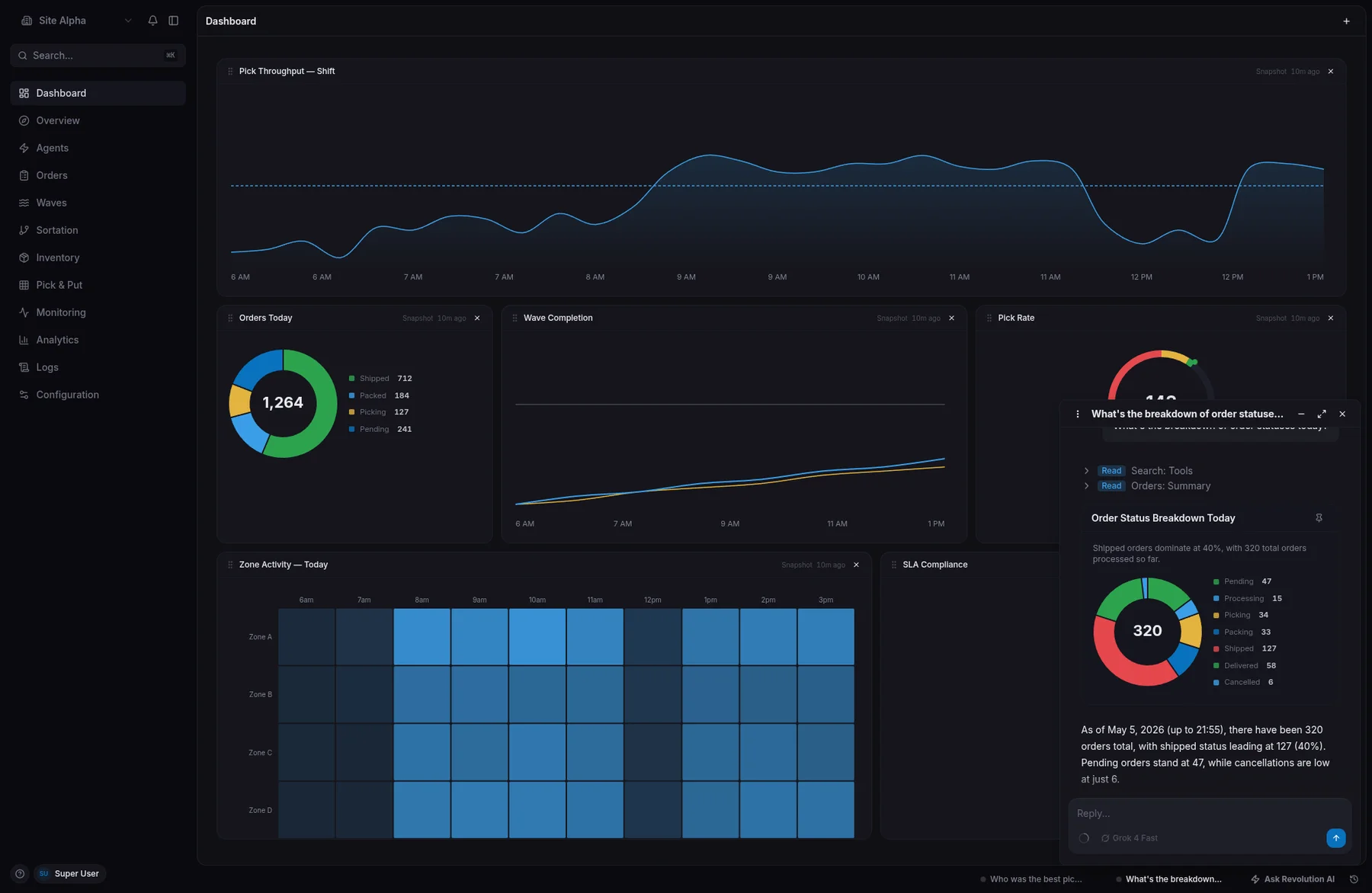Click the Logs scroll icon
The width and height of the screenshot is (1372, 893).
24,367
